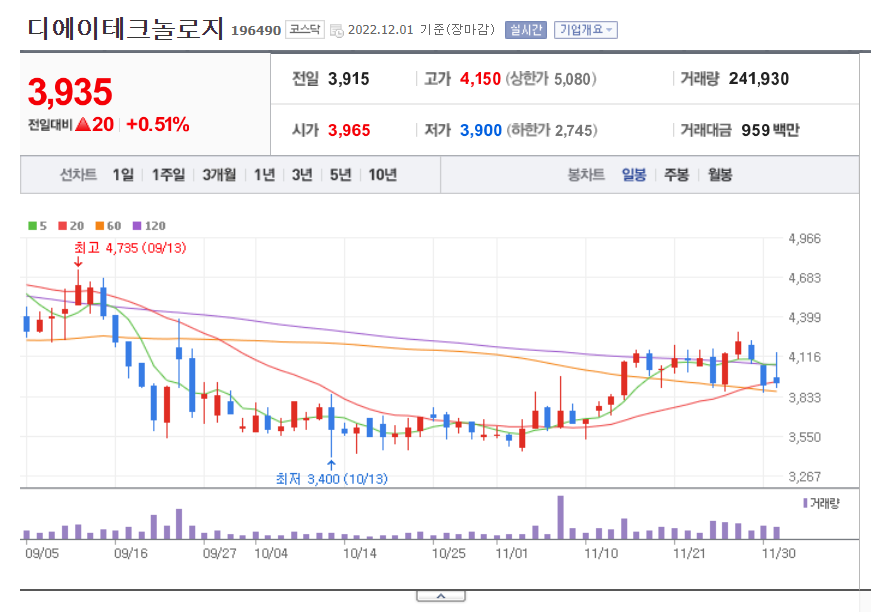Click the 하한가 2,745 text

(552, 130)
